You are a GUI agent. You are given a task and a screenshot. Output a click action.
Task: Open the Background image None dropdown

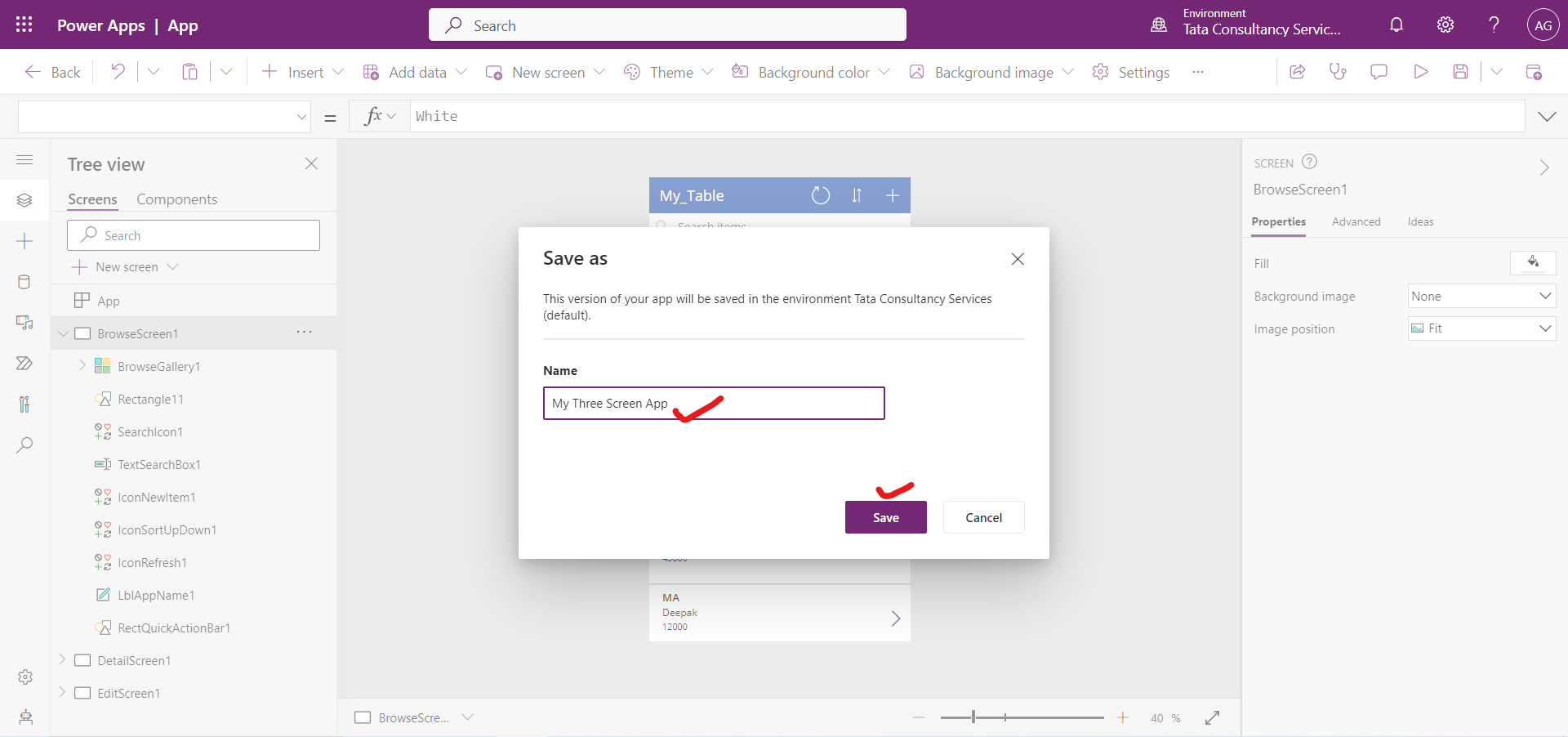(x=1481, y=296)
